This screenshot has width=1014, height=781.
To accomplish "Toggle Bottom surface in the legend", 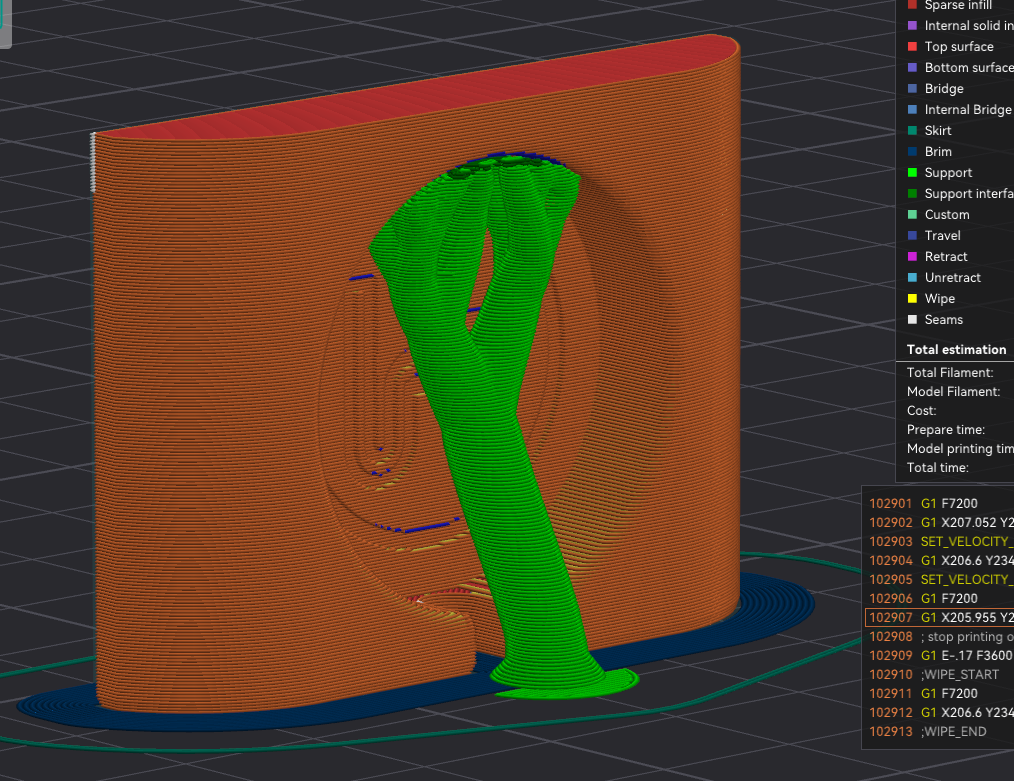I will (x=967, y=68).
